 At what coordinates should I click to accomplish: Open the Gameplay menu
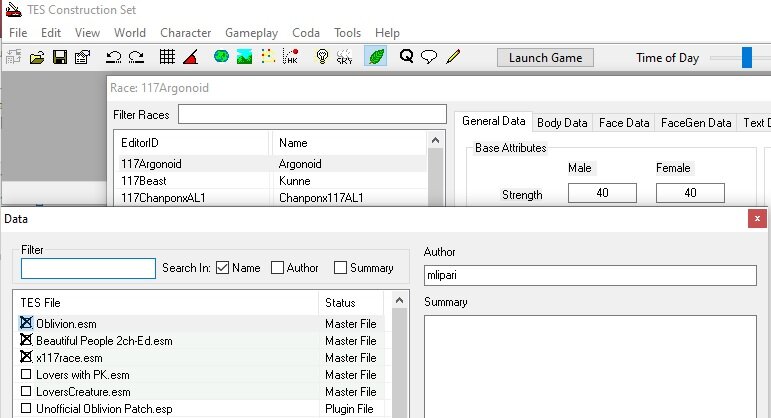(251, 33)
